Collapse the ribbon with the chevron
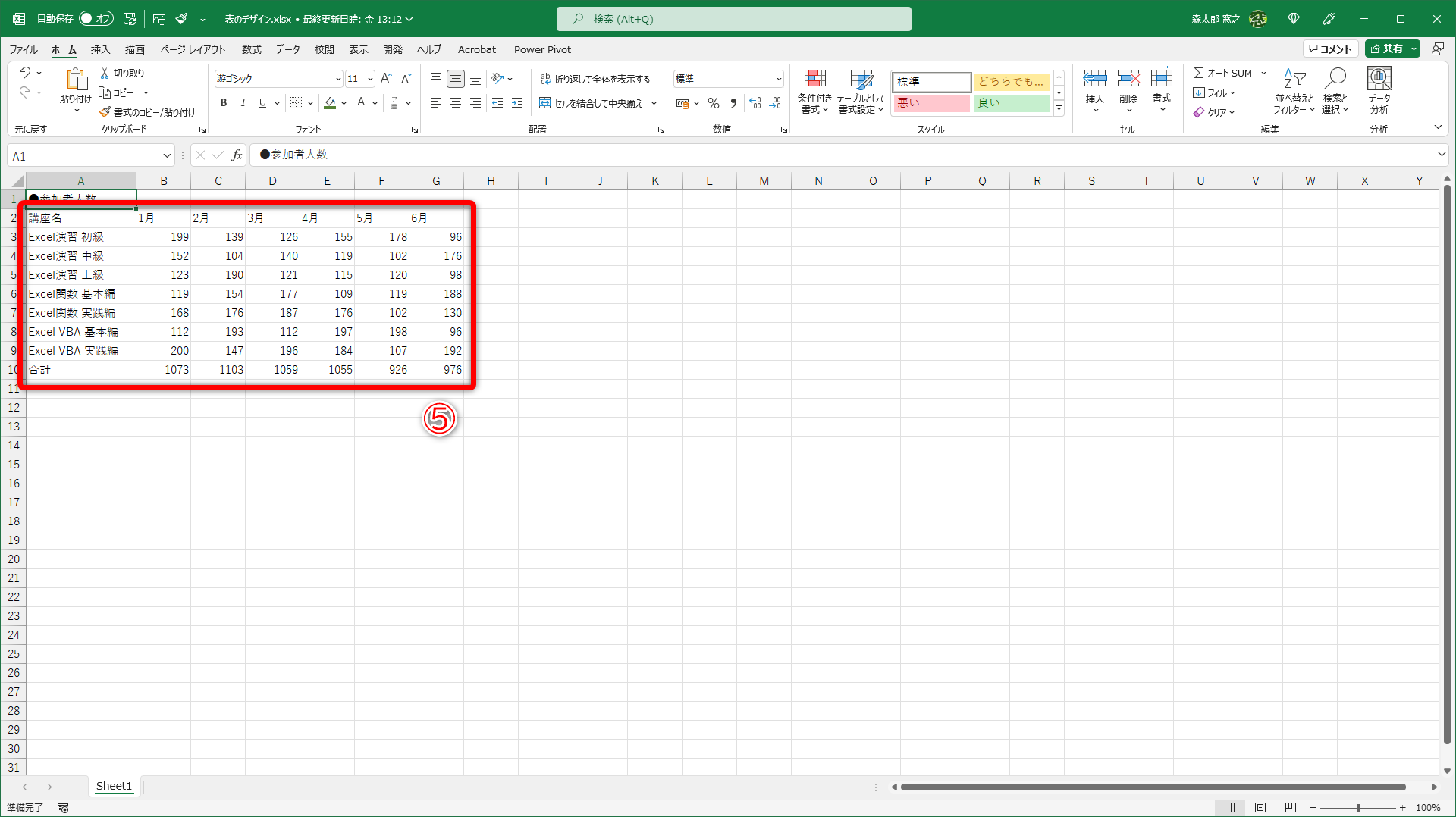The height and width of the screenshot is (817, 1456). coord(1438,127)
